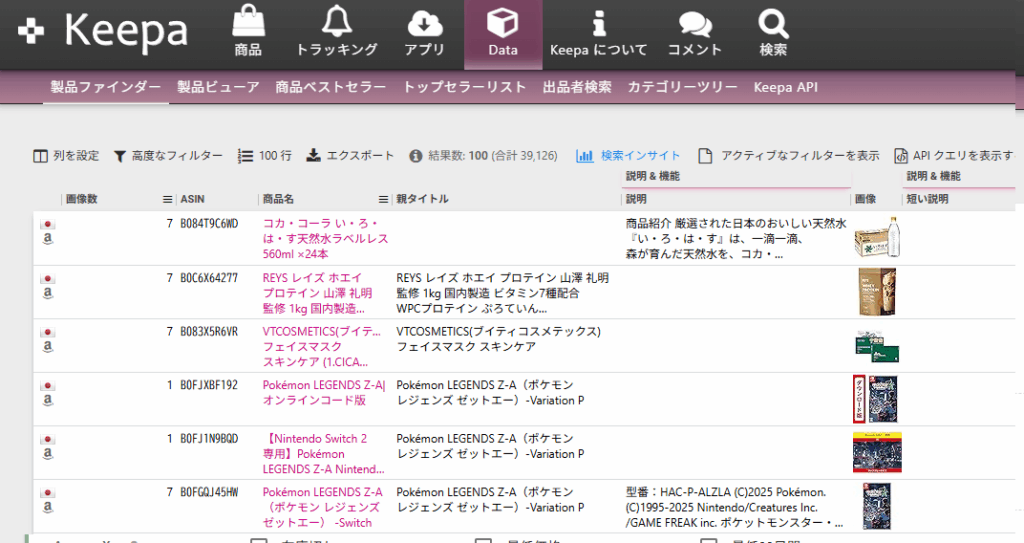Screen dimensions: 1024x543
Task: Open the 高度なフィルター advanced filter
Action: click(167, 155)
